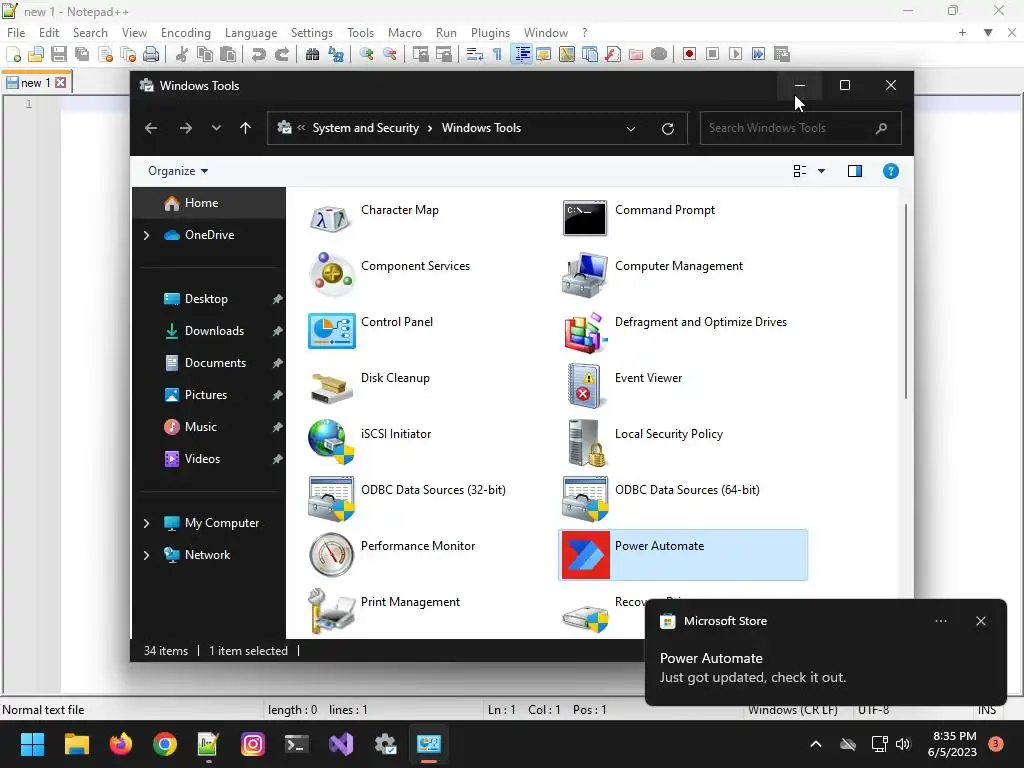Click the New file icon in Notepad++ toolbar
The height and width of the screenshot is (768, 1024).
click(14, 54)
